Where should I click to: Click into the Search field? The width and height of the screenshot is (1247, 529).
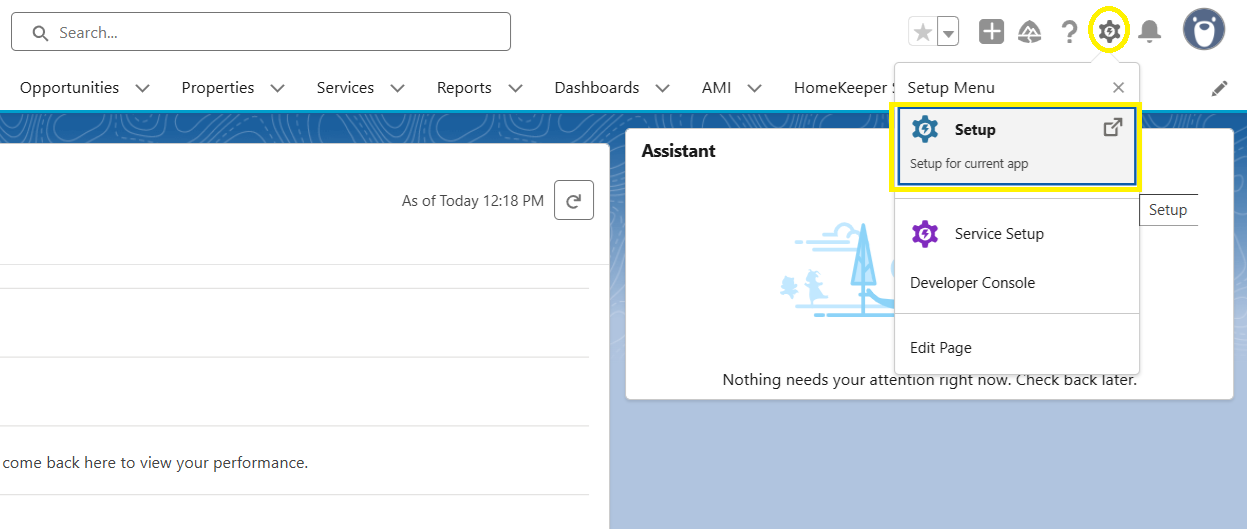click(x=270, y=32)
